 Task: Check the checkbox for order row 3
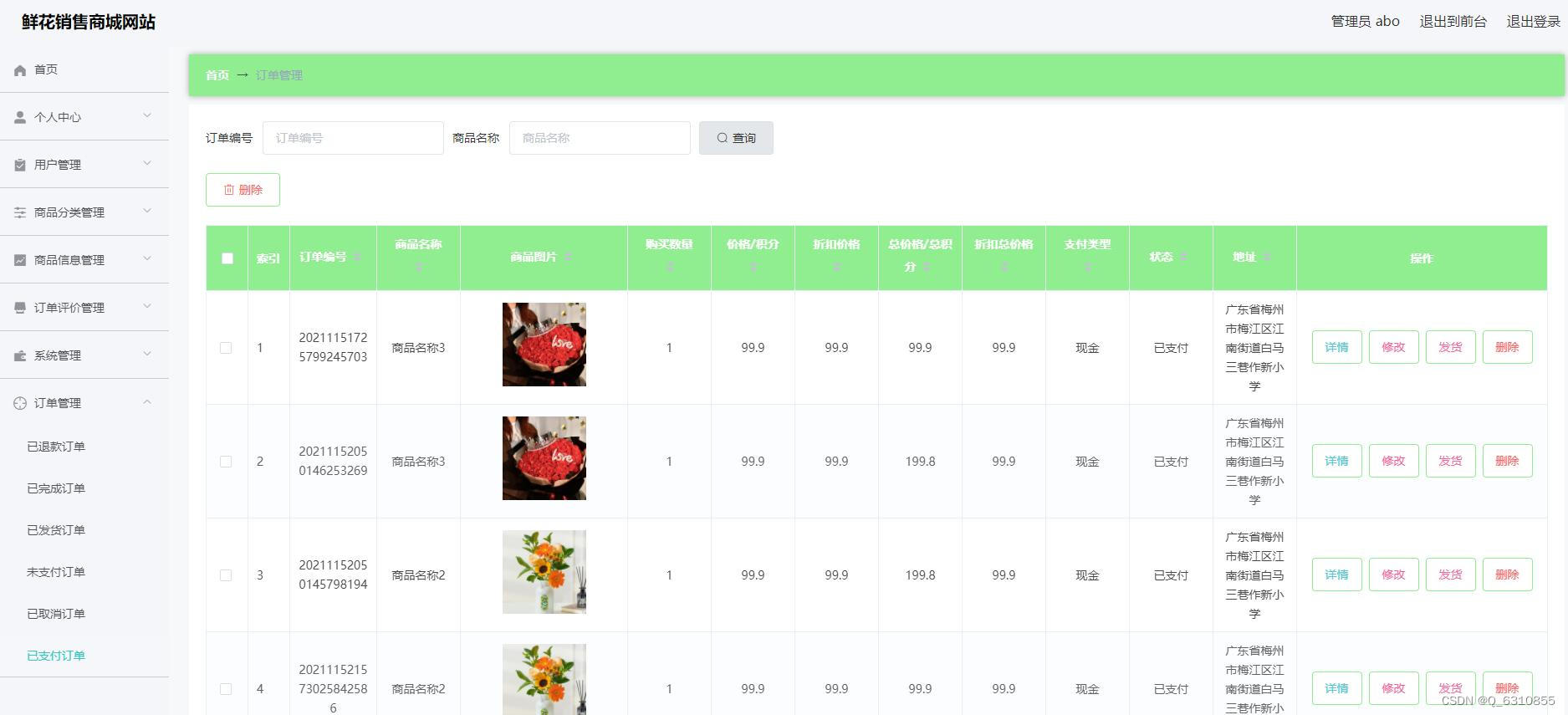[x=226, y=575]
